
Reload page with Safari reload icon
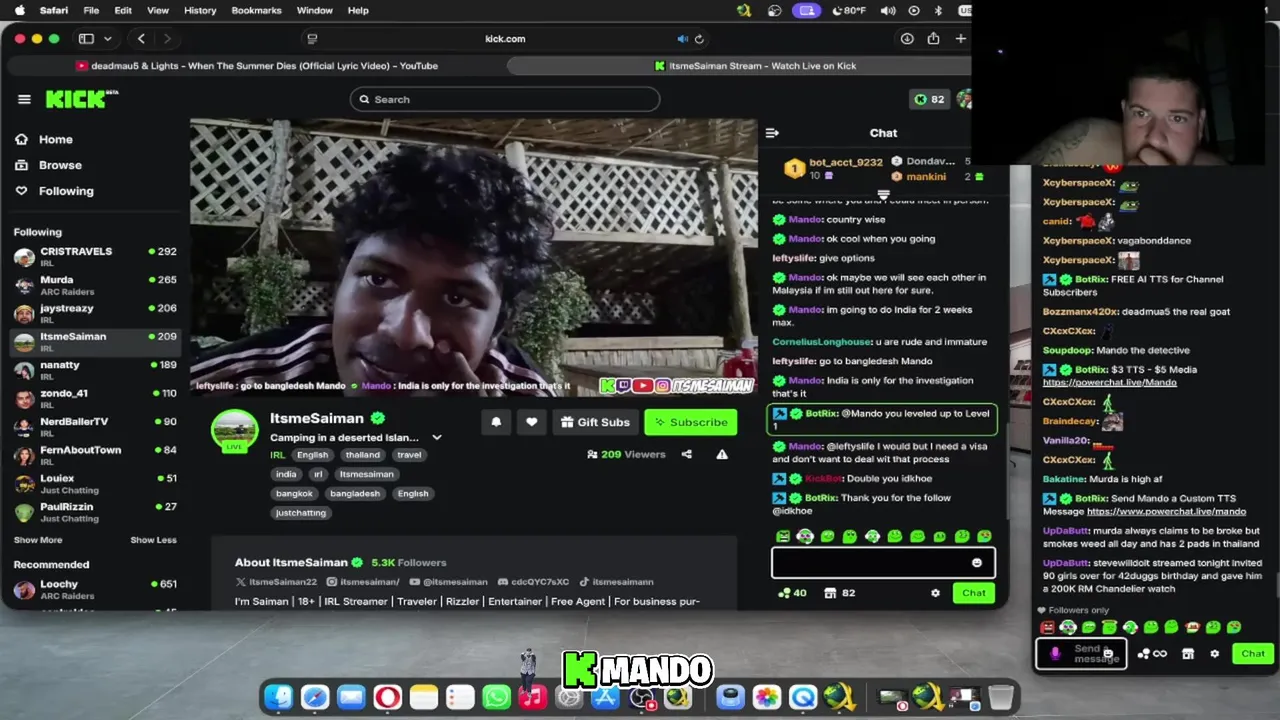pos(699,39)
